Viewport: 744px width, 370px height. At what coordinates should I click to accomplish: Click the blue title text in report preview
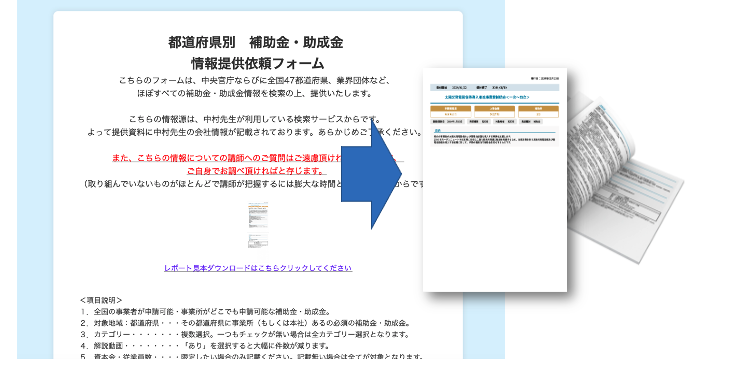pyautogui.click(x=487, y=97)
